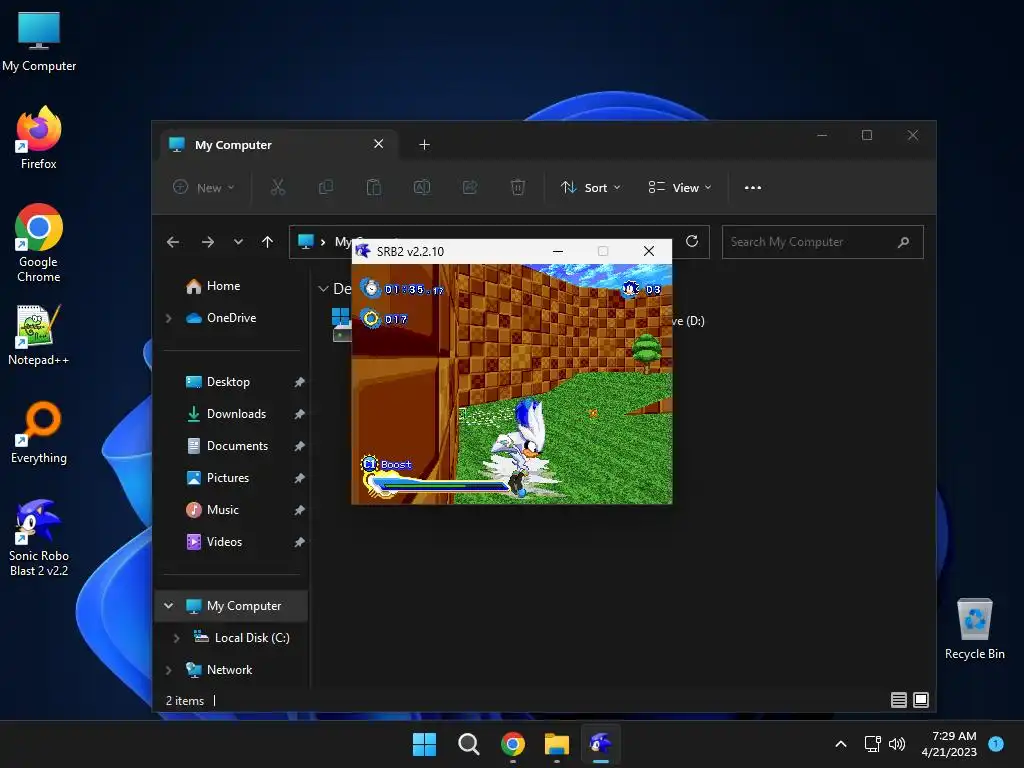Screen dimensions: 1024x768
Task: Open the New dropdown in Explorer
Action: (x=203, y=187)
